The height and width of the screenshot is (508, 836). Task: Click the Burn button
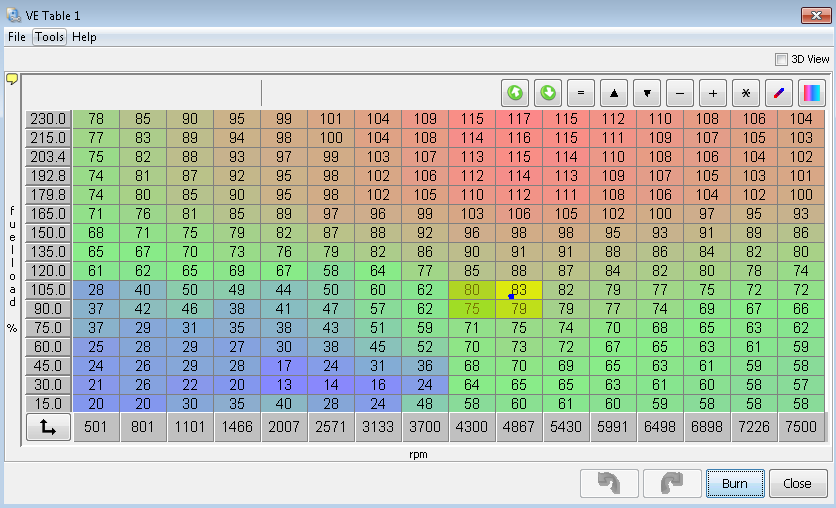pyautogui.click(x=734, y=483)
